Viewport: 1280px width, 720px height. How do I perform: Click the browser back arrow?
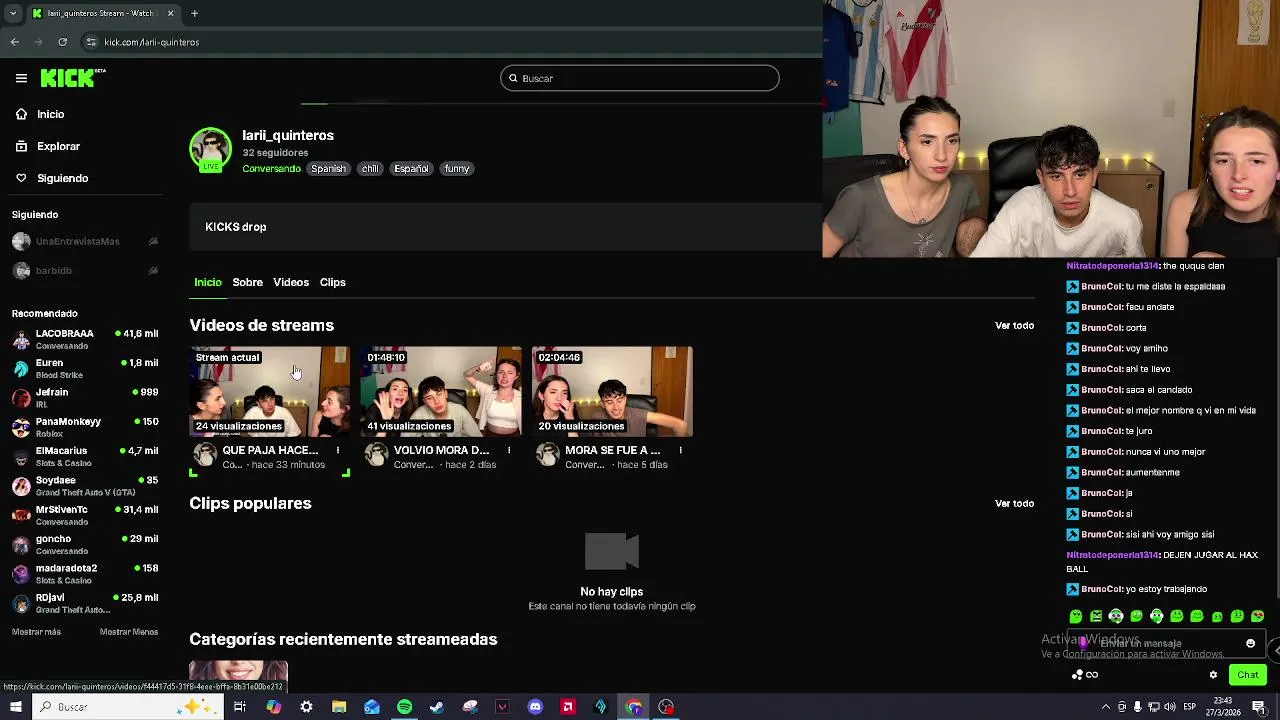[x=14, y=42]
